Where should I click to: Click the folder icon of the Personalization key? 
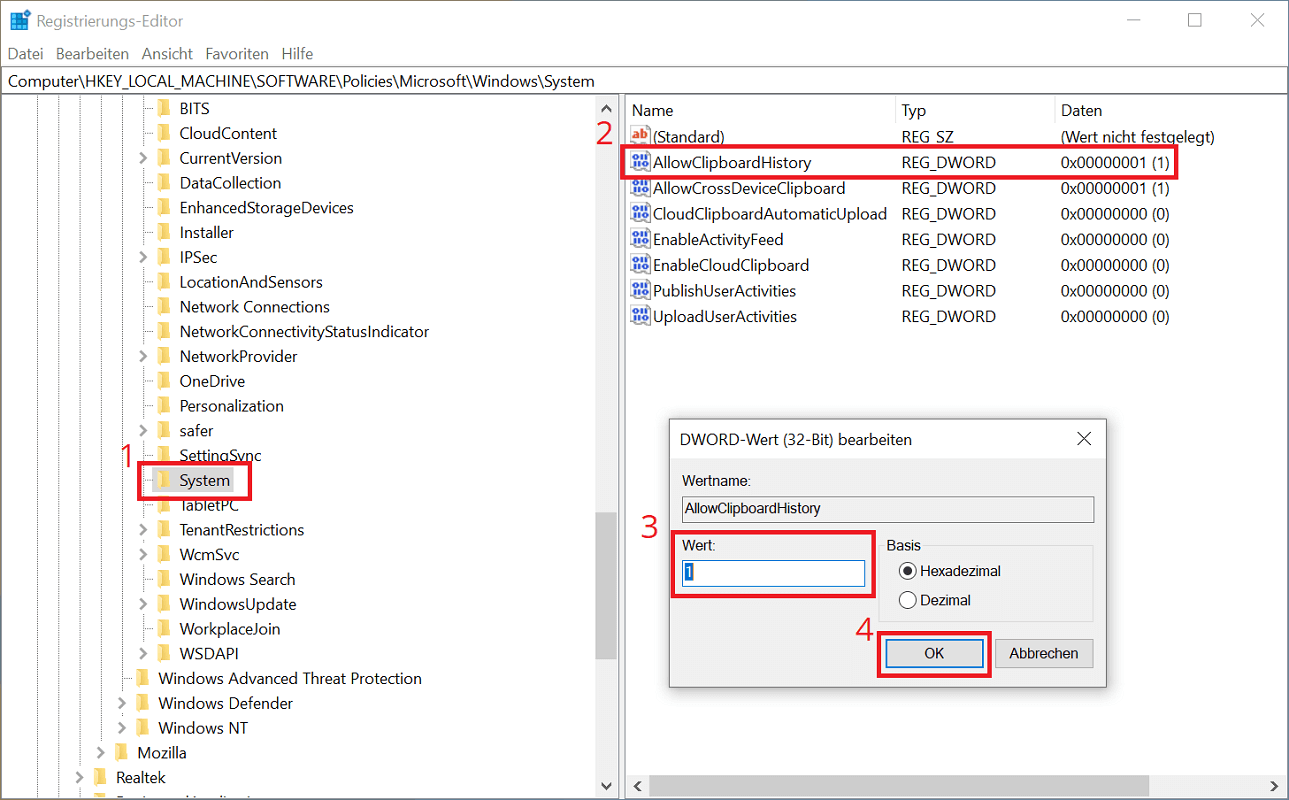(164, 405)
